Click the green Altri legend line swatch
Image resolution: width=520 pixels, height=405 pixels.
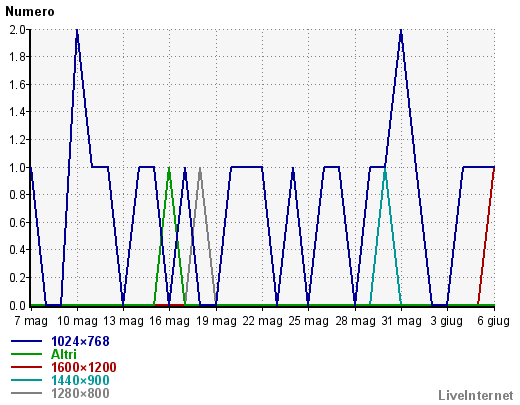coord(27,354)
